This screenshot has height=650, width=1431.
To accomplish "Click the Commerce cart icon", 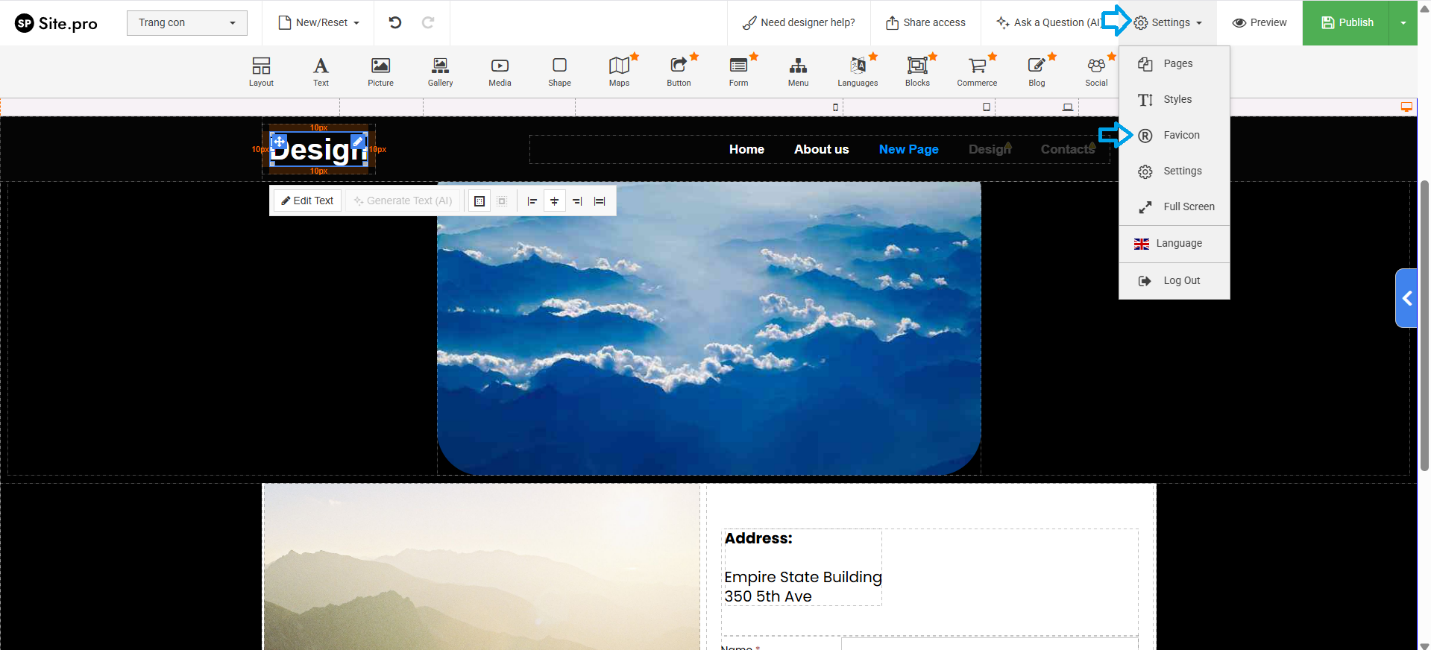I will click(x=976, y=71).
